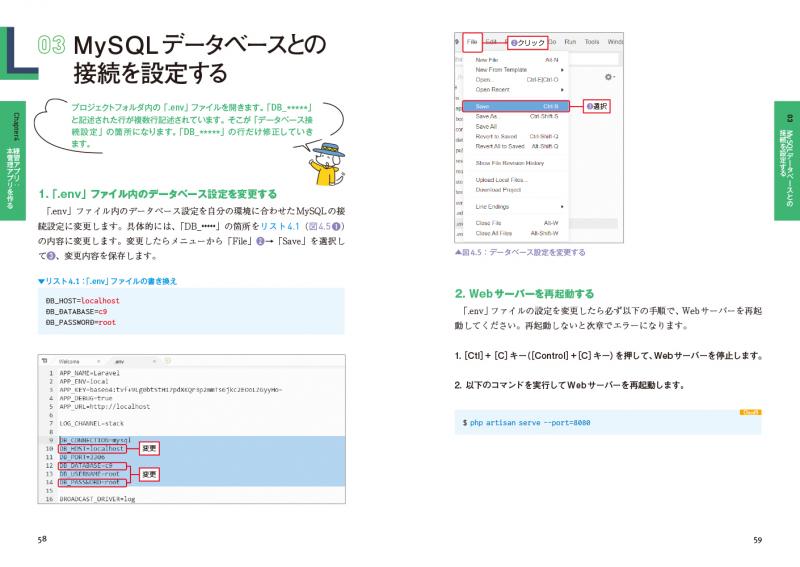Click line BROADCAST_DRIVER=log in the editor
The width and height of the screenshot is (800, 567).
(x=97, y=499)
